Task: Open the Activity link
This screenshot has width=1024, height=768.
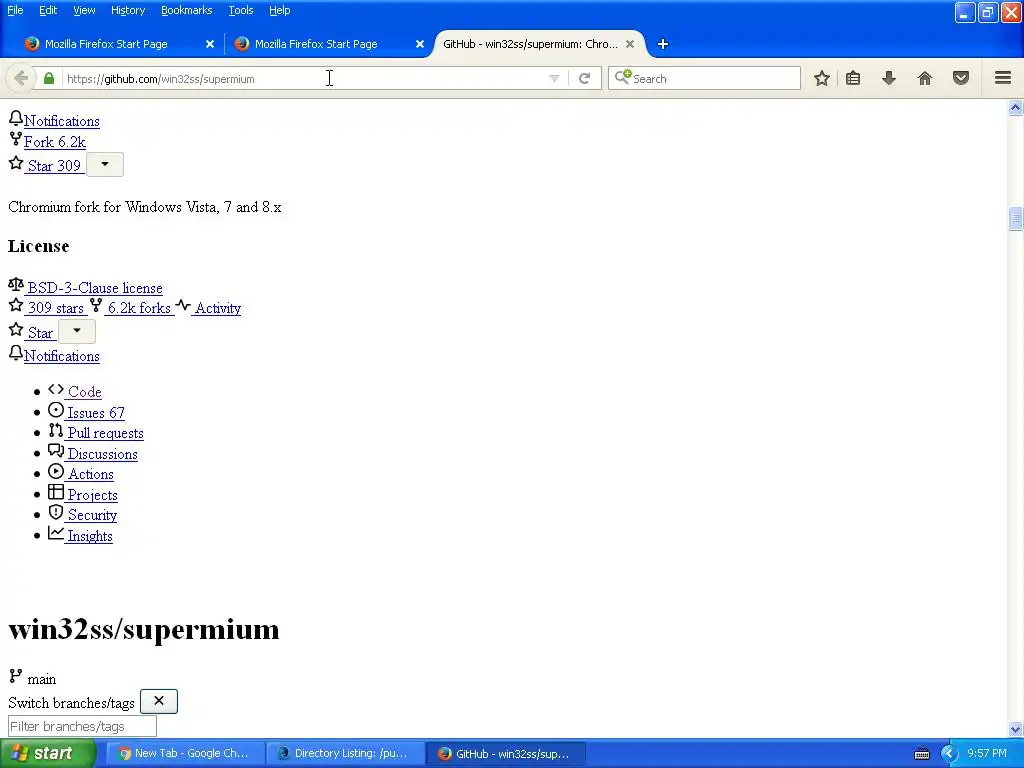Action: 217,308
